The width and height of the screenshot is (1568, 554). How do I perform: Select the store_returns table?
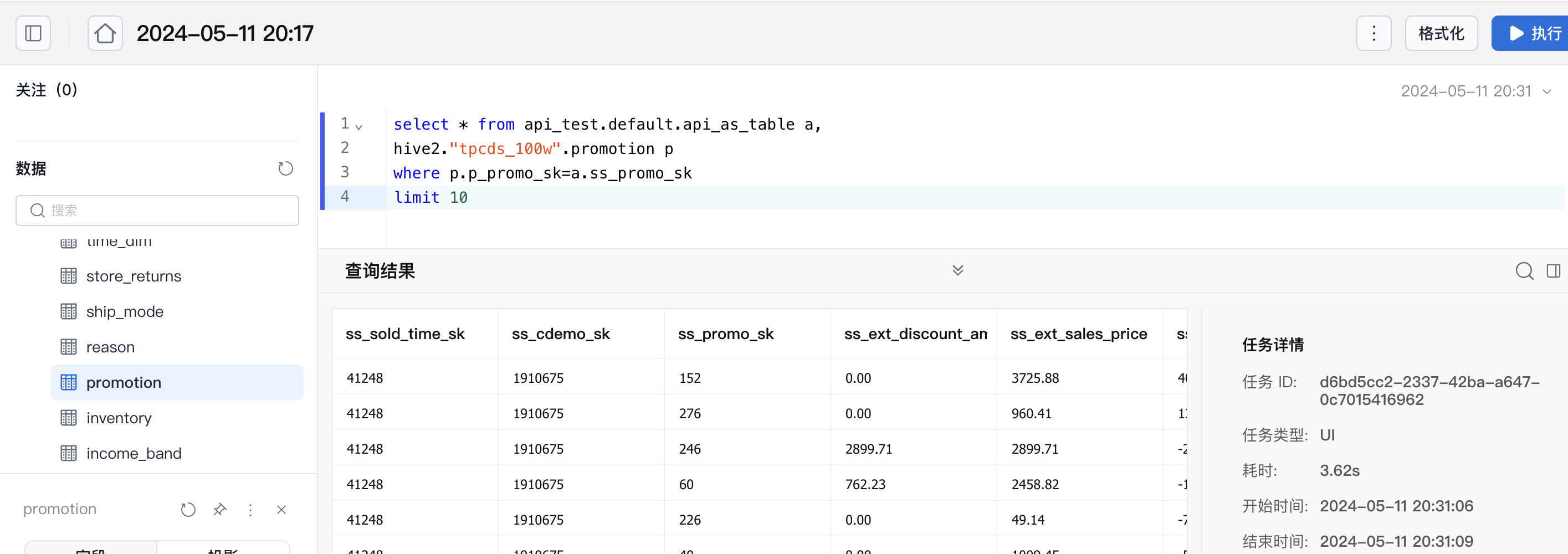[x=134, y=276]
